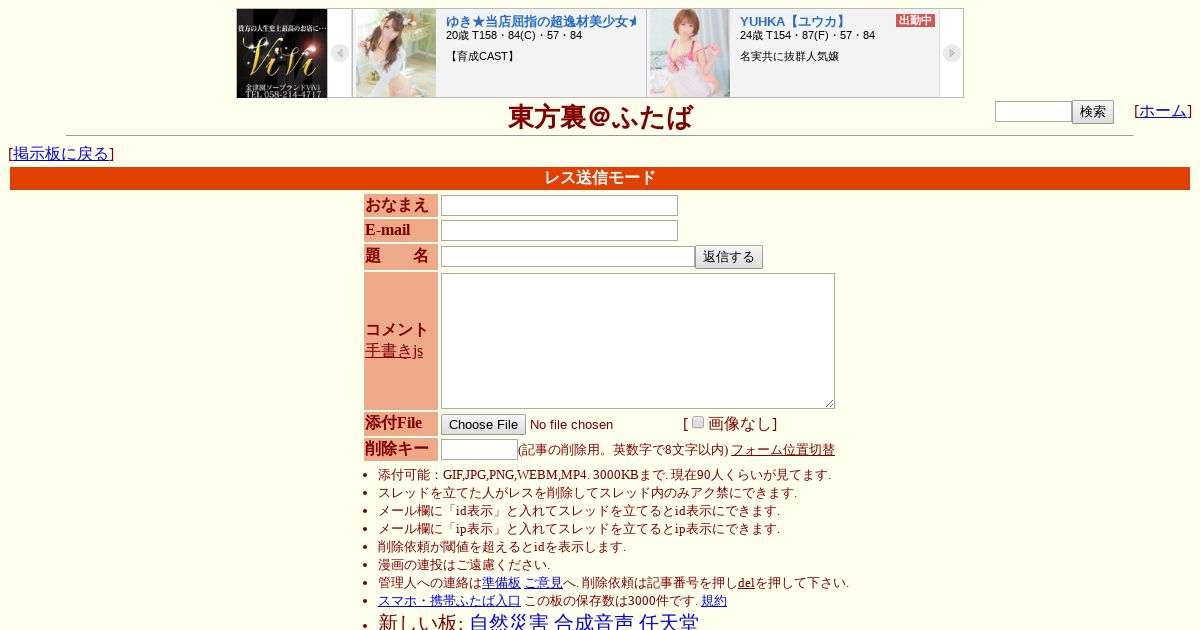Viewport: 1200px width, 630px height.
Task: Click the del link in notes
Action: point(746,583)
